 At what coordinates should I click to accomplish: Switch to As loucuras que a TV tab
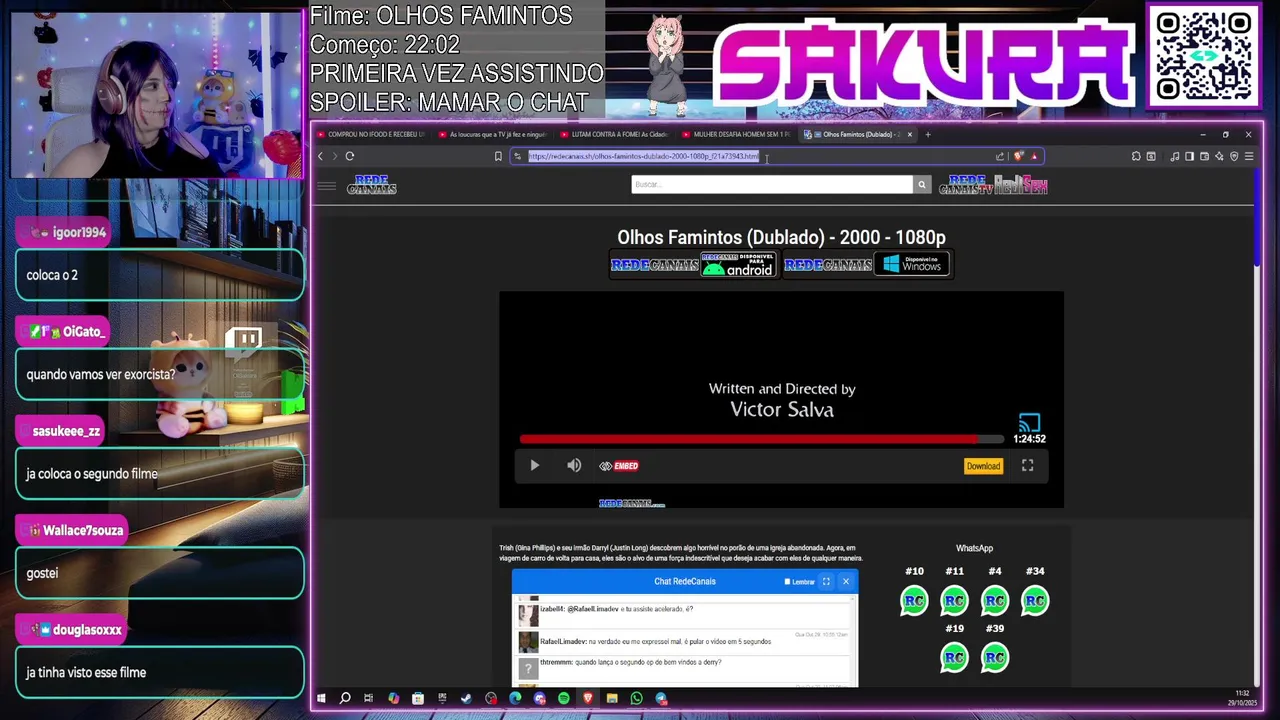tap(493, 134)
